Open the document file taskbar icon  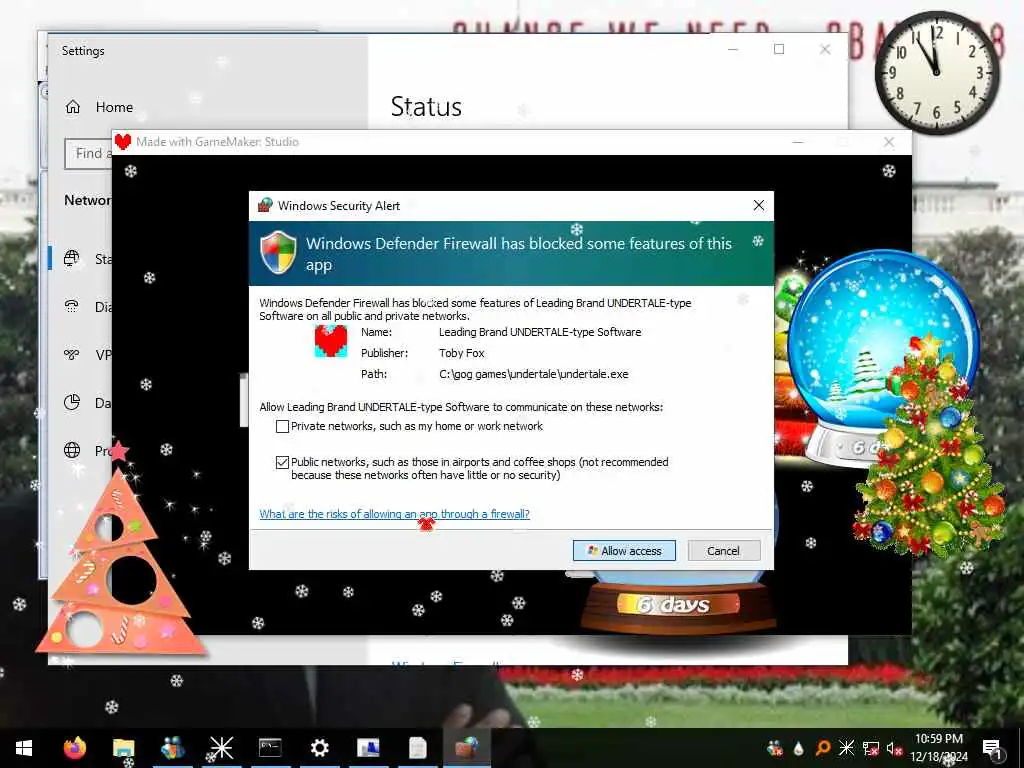(x=417, y=748)
